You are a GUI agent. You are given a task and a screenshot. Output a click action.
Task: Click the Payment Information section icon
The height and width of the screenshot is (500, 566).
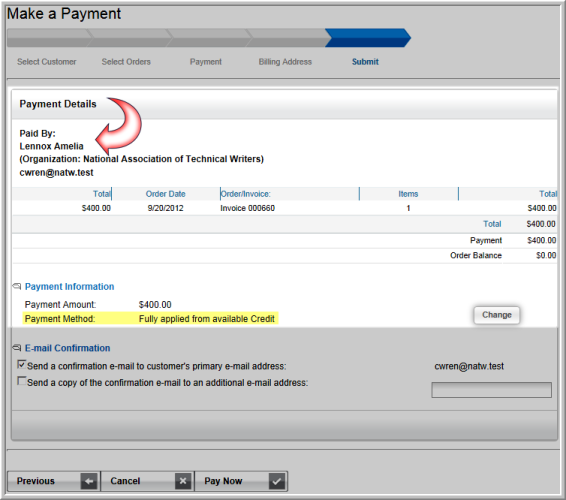(17, 287)
